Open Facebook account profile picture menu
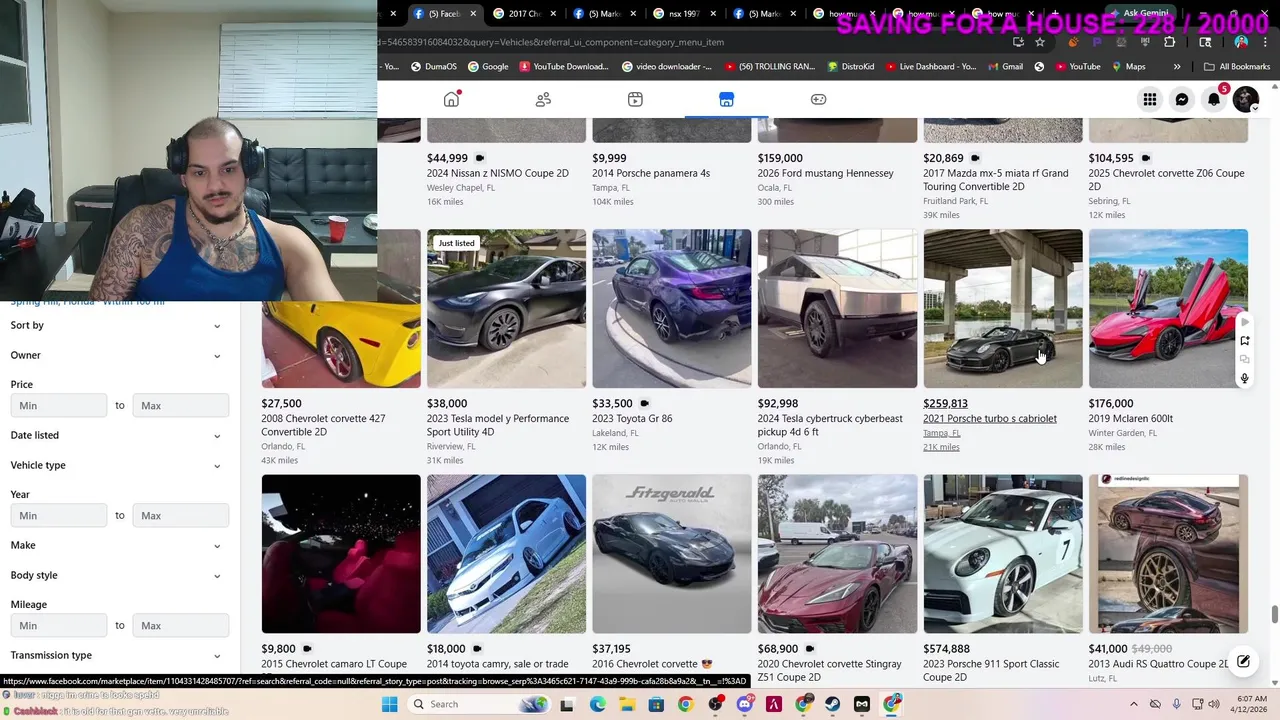This screenshot has width=1280, height=720. click(x=1246, y=99)
